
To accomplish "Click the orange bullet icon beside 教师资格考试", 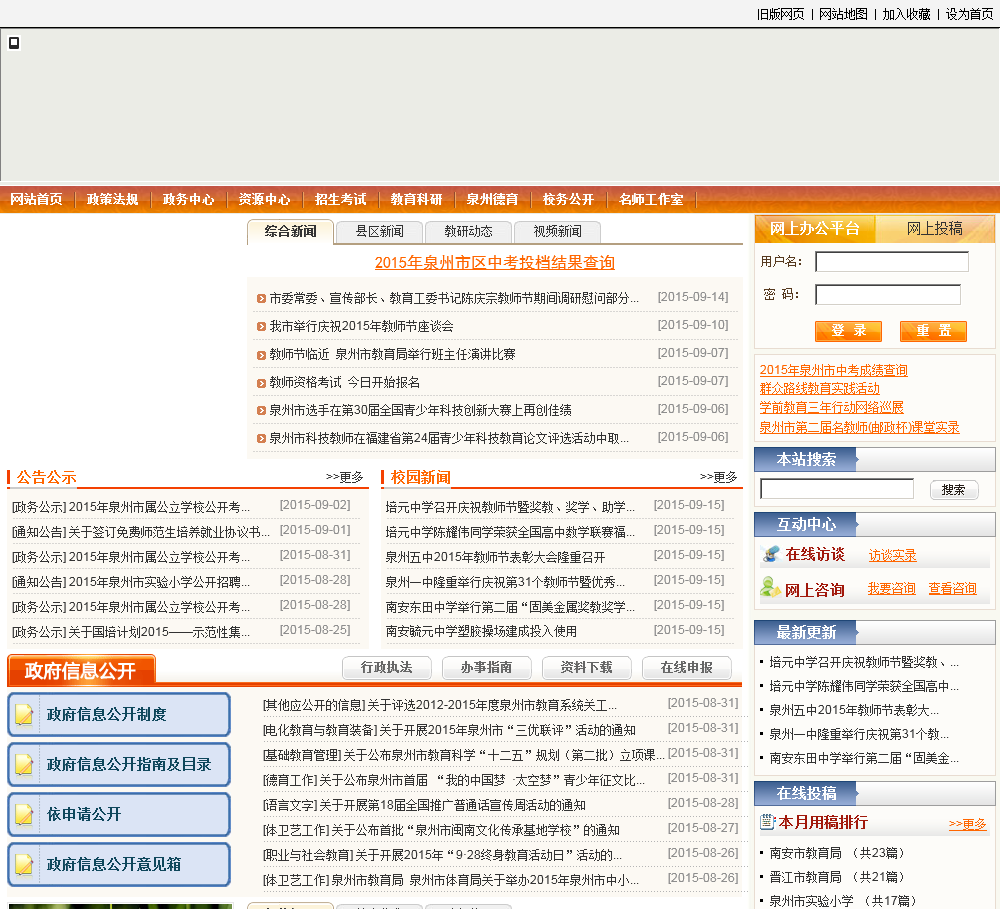I will tap(261, 382).
